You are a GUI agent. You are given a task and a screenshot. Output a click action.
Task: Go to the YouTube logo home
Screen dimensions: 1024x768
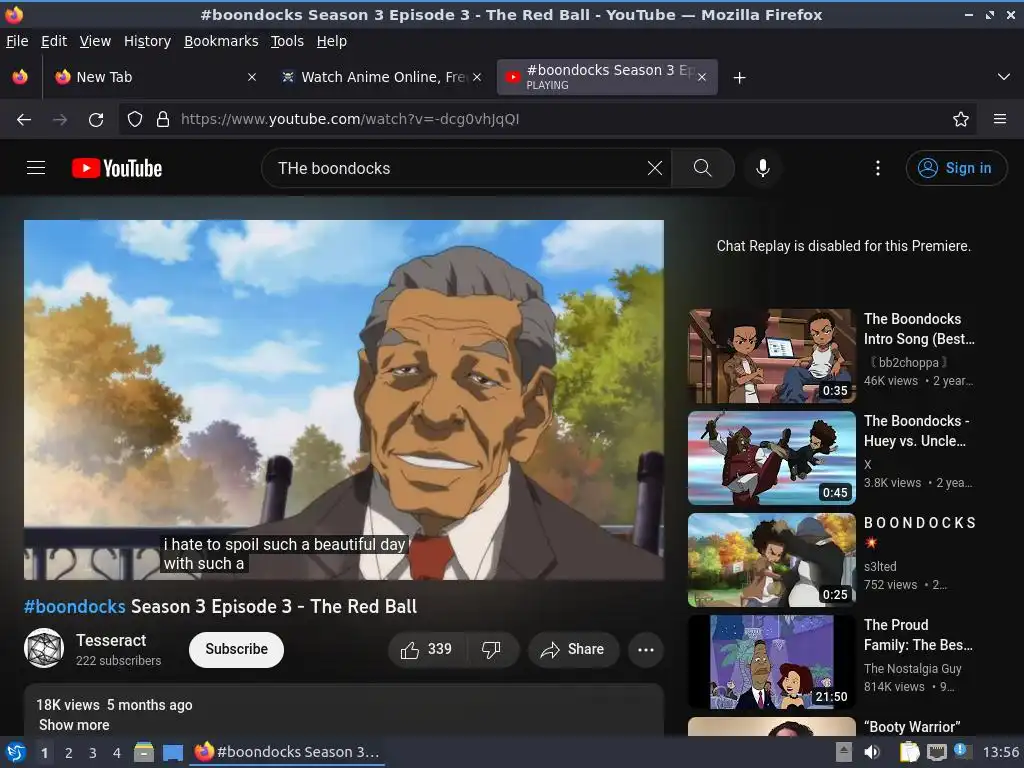[117, 168]
